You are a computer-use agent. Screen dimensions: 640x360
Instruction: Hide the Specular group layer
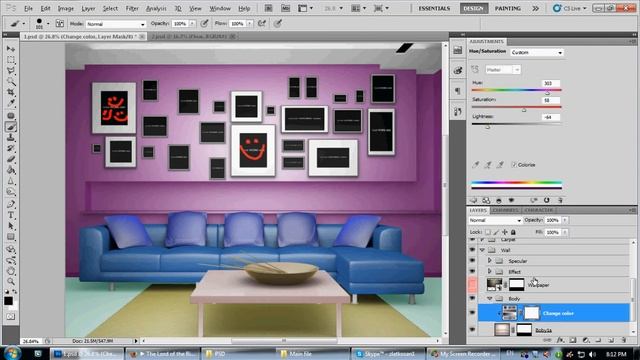(x=472, y=260)
